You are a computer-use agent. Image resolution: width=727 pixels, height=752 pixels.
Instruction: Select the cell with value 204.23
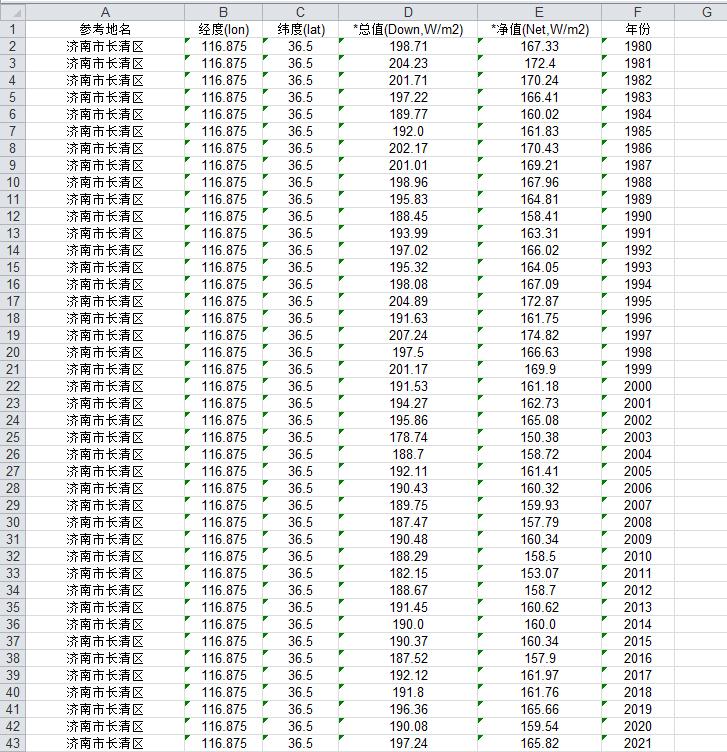tap(408, 63)
